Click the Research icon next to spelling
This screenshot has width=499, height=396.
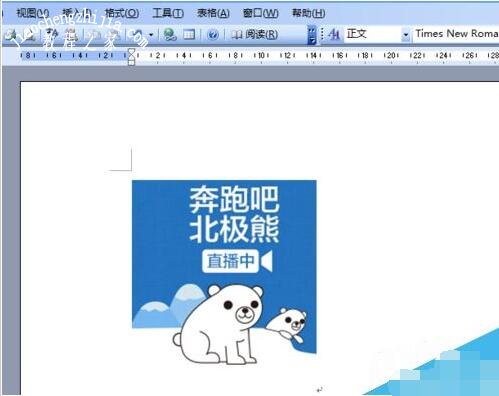(x=71, y=34)
